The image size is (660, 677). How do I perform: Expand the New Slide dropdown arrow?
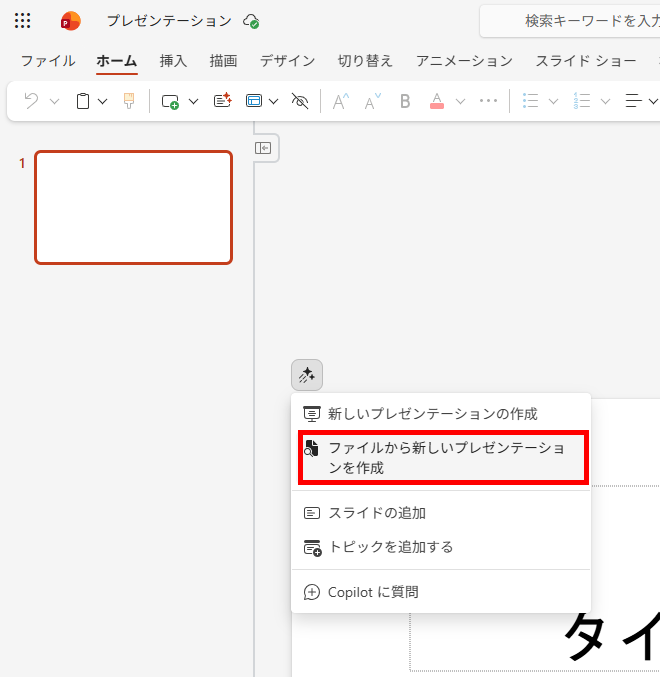tap(193, 101)
